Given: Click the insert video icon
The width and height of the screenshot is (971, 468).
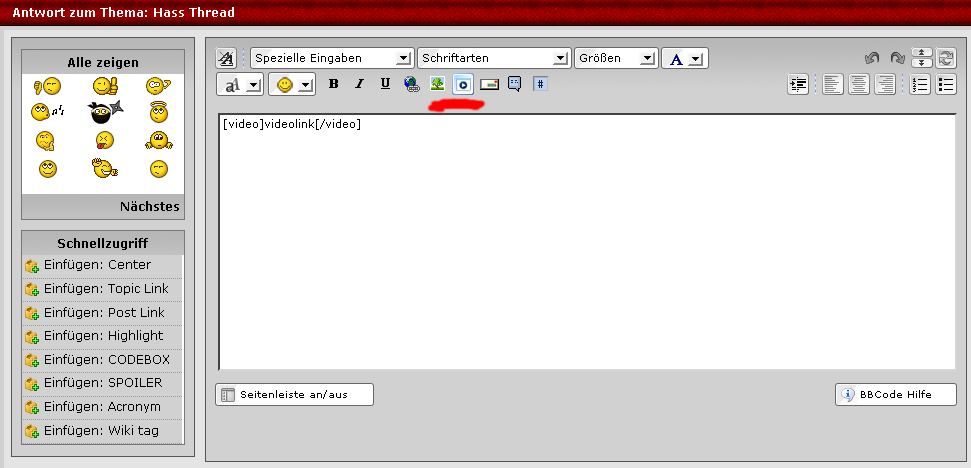Looking at the screenshot, I should pos(463,84).
